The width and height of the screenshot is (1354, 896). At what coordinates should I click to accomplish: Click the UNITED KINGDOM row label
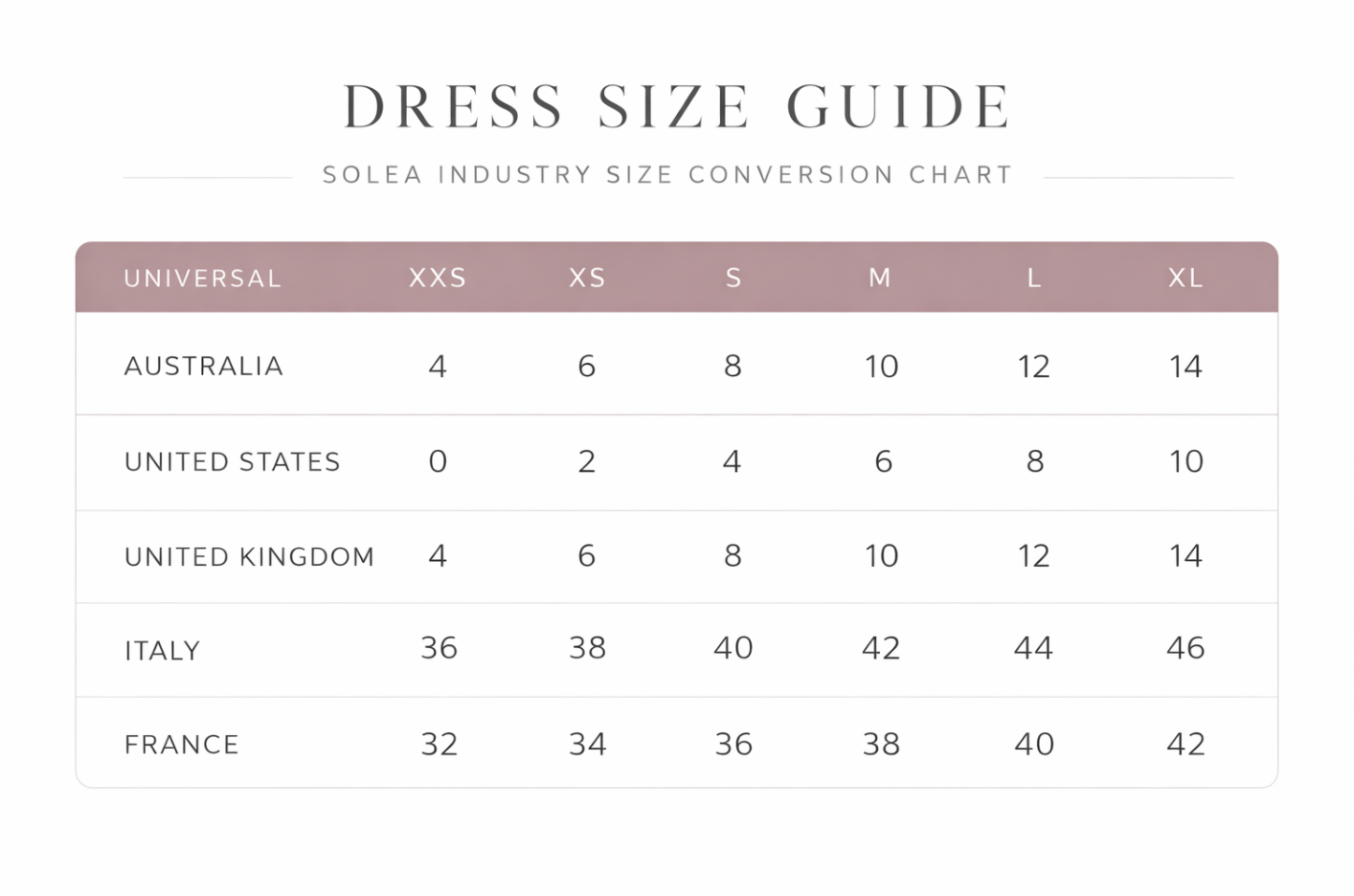(249, 556)
